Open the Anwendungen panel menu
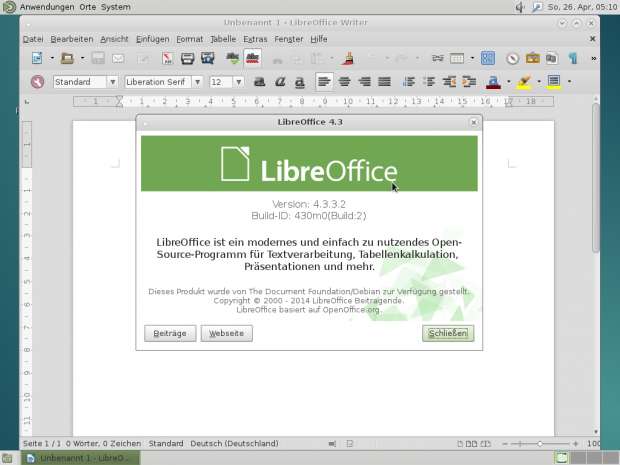The width and height of the screenshot is (620, 465). point(47,7)
